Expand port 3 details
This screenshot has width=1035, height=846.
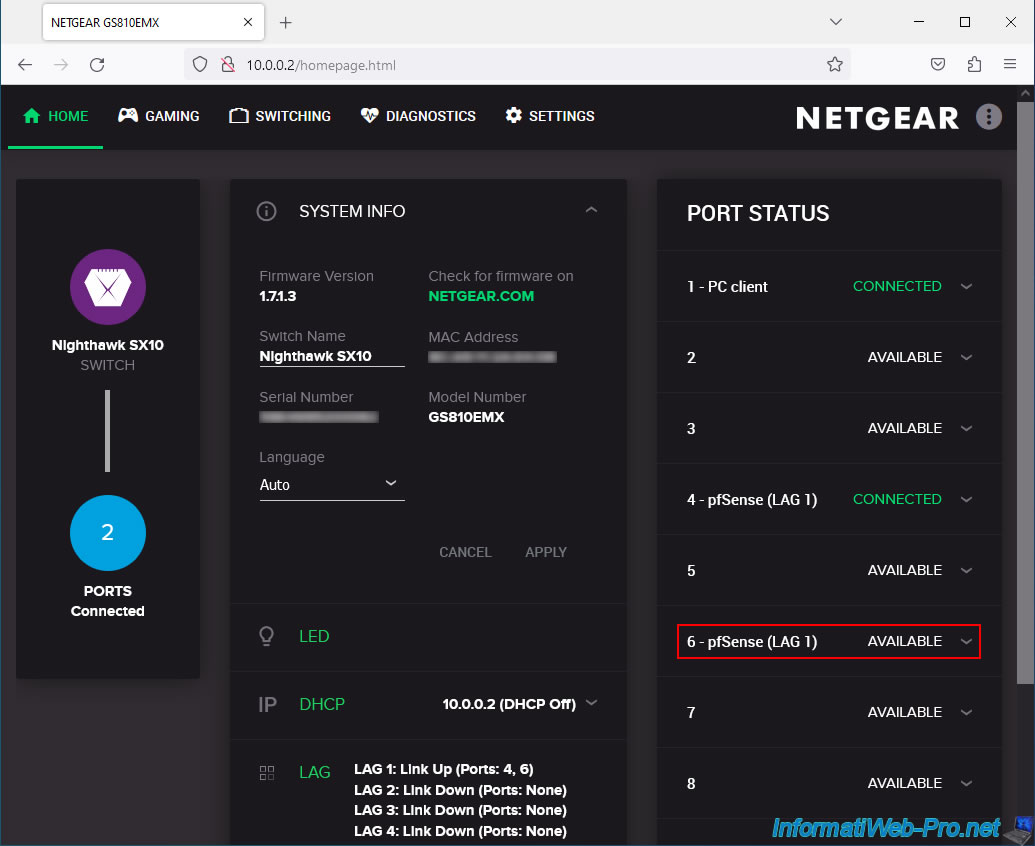[966, 428]
